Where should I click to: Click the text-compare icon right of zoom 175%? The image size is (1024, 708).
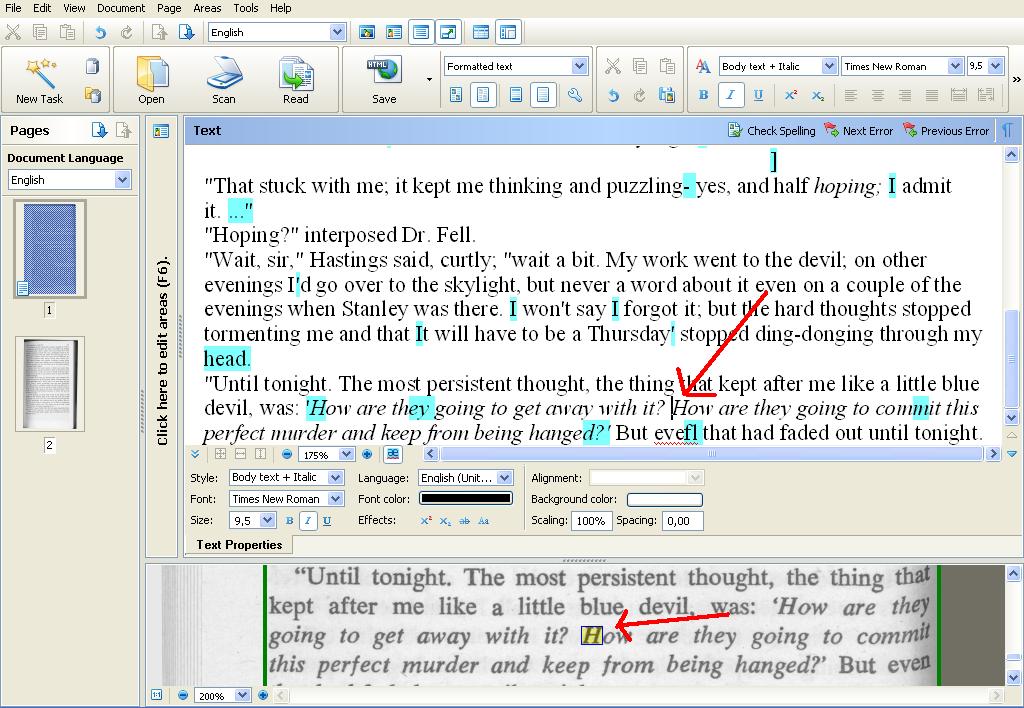coord(392,454)
